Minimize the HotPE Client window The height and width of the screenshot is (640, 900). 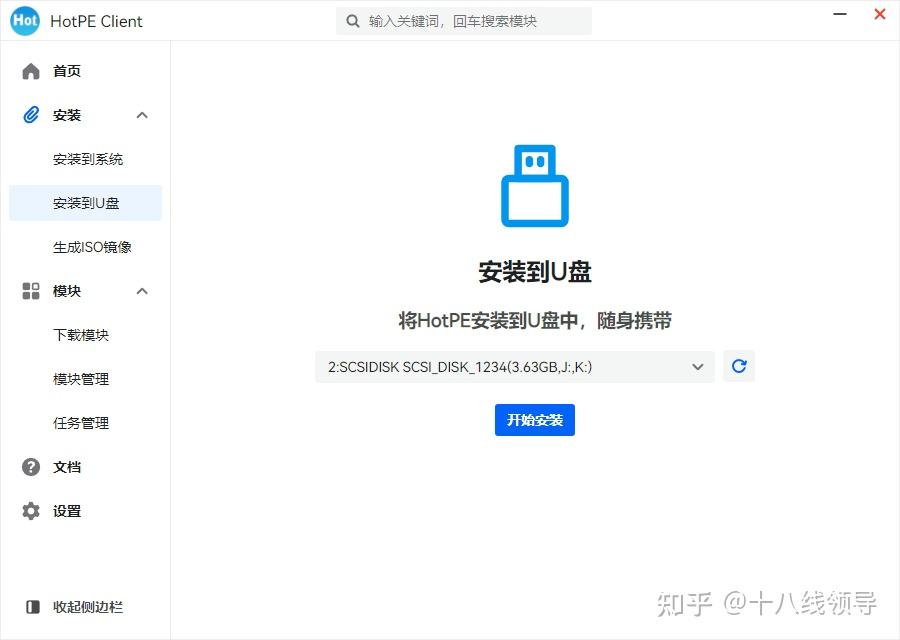coord(840,14)
